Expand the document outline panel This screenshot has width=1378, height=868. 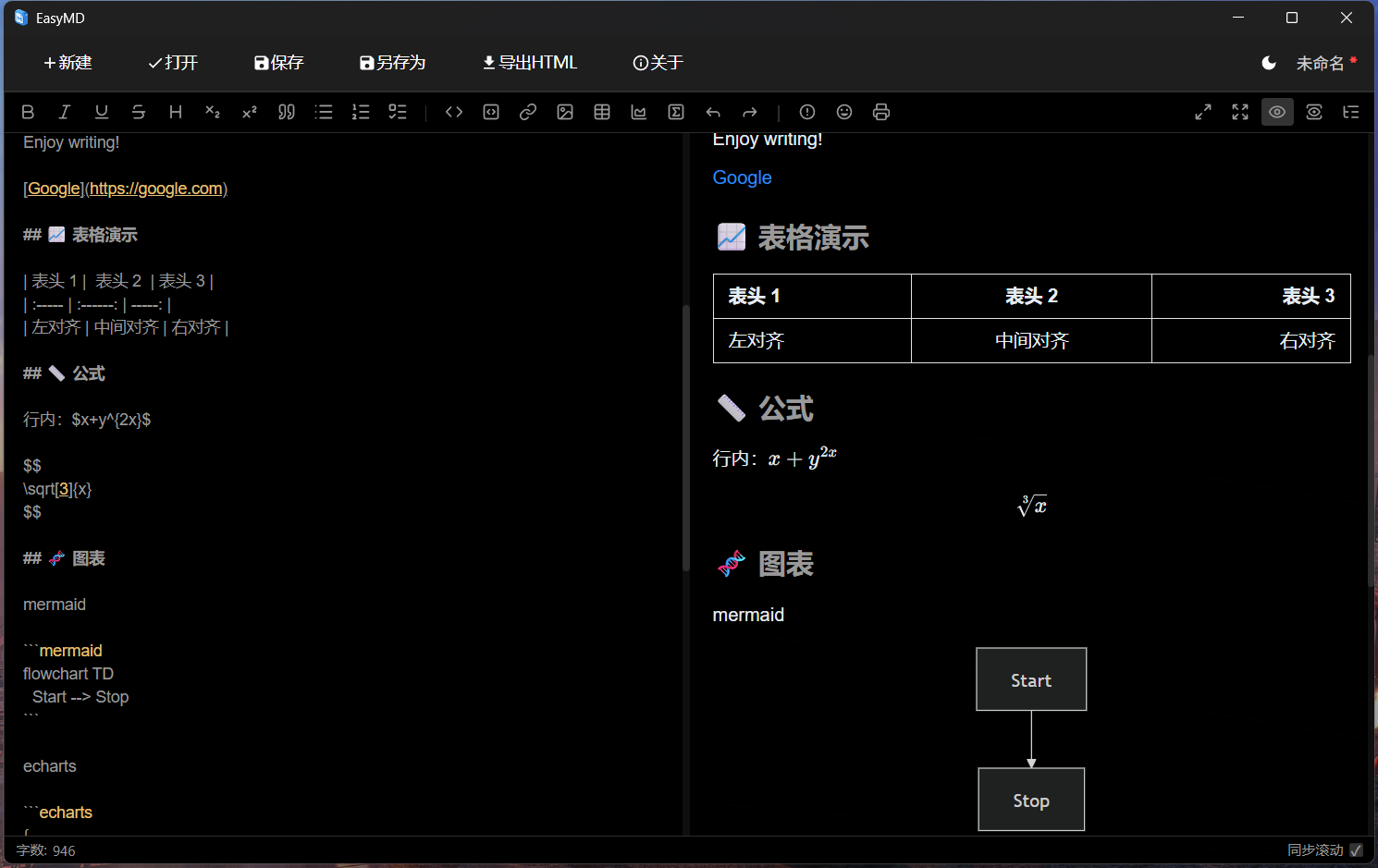(x=1351, y=112)
